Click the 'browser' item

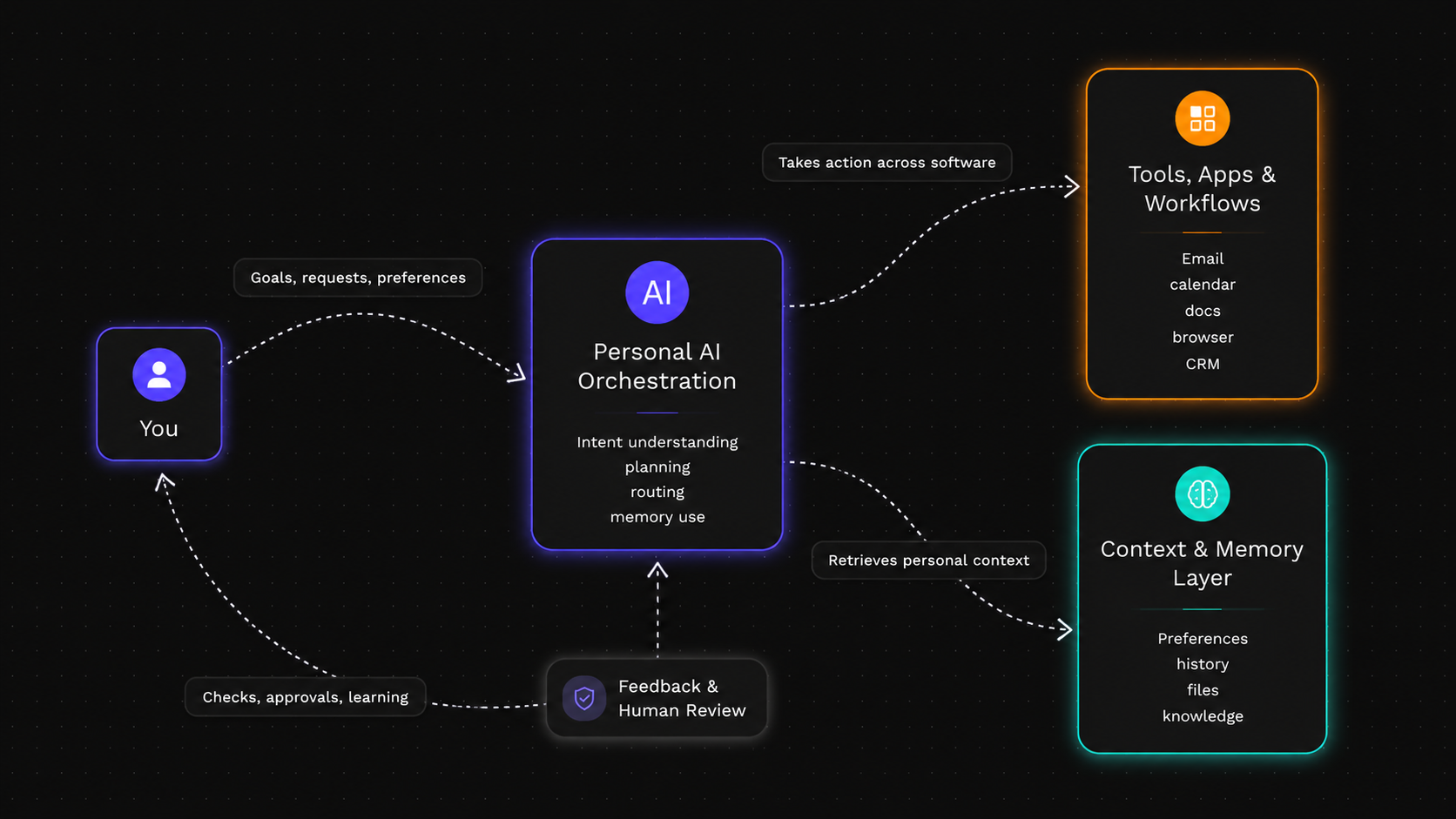pyautogui.click(x=1203, y=337)
